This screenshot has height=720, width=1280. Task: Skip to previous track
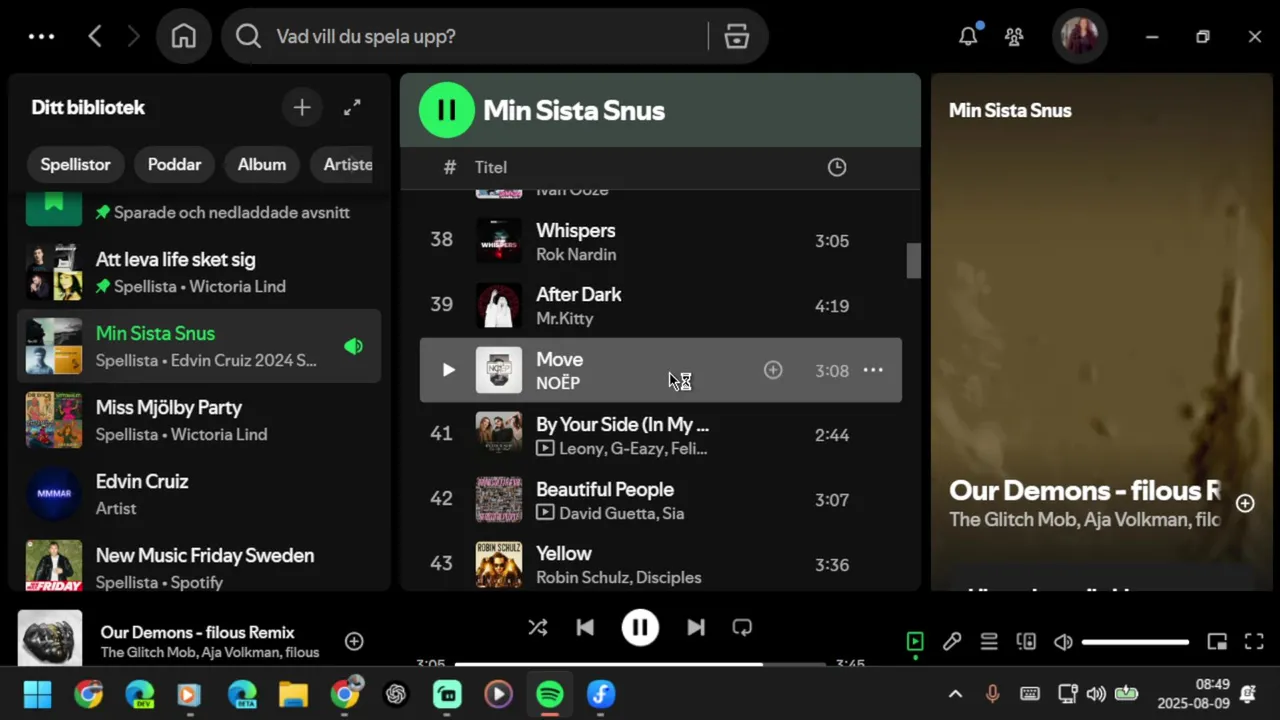point(585,628)
